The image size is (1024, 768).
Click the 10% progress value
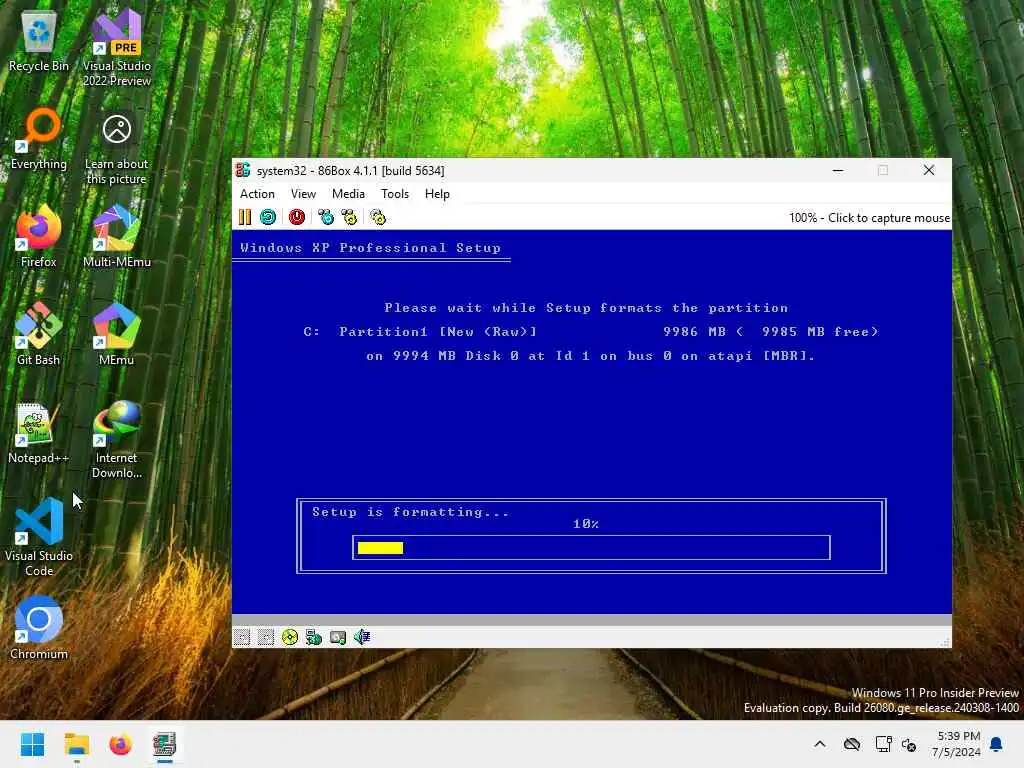[586, 524]
